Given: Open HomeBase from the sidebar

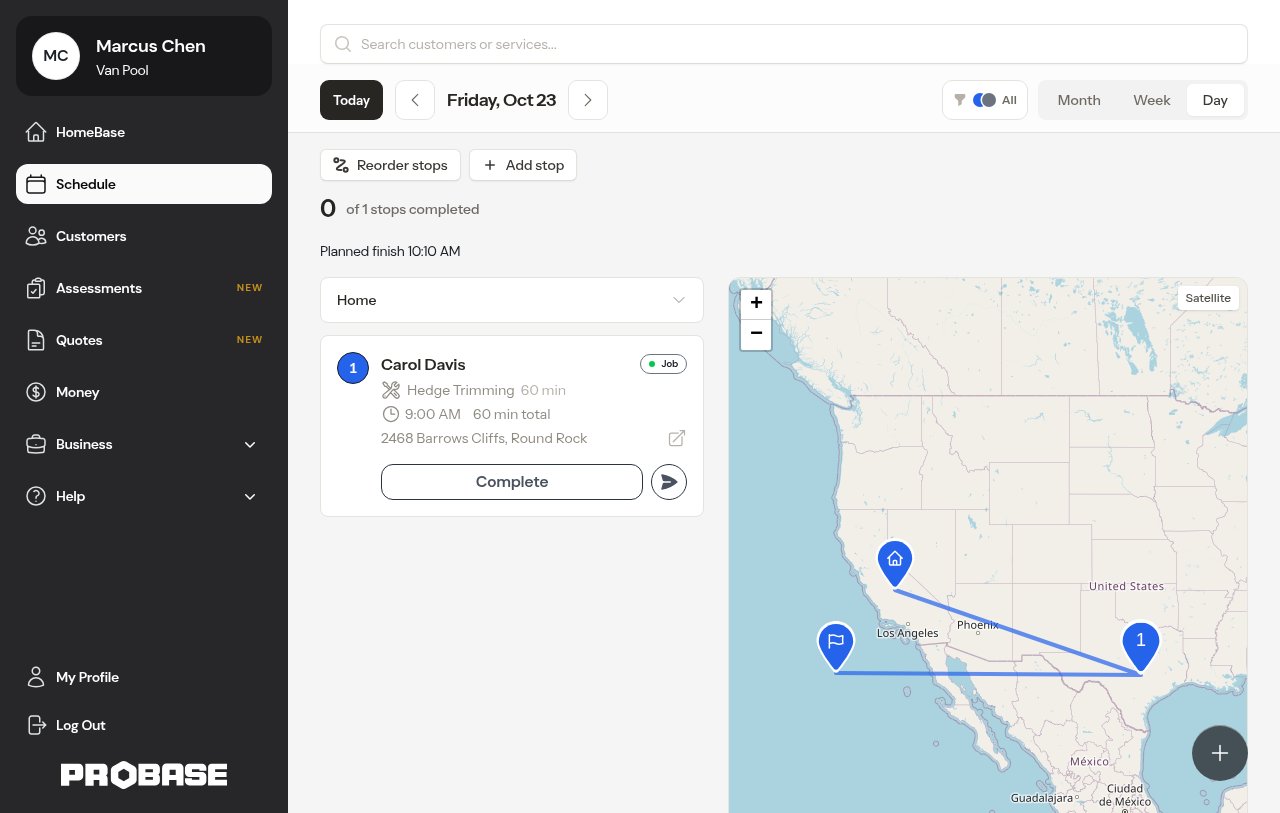Looking at the screenshot, I should click(144, 132).
